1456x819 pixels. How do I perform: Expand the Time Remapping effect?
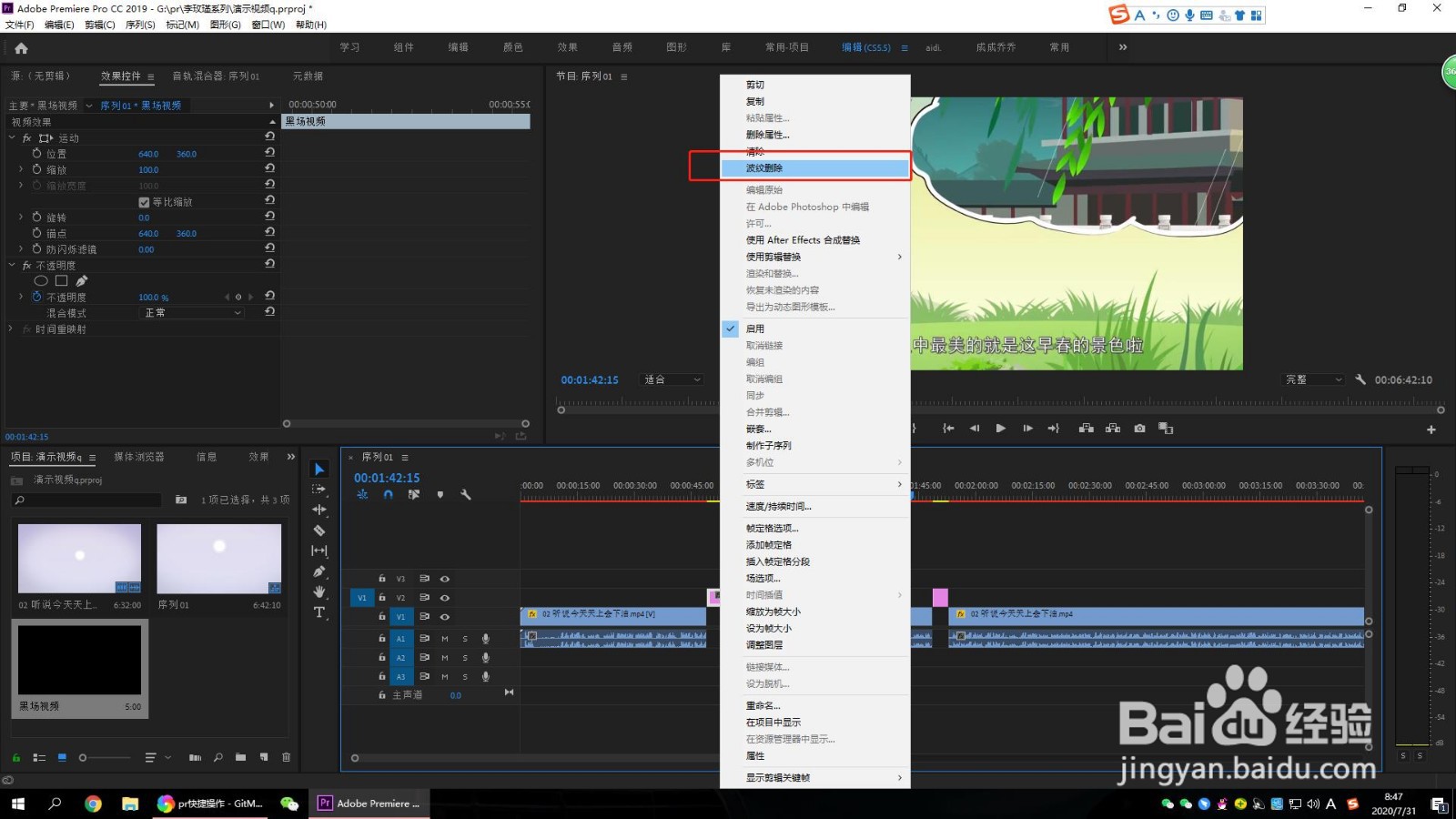(12, 329)
